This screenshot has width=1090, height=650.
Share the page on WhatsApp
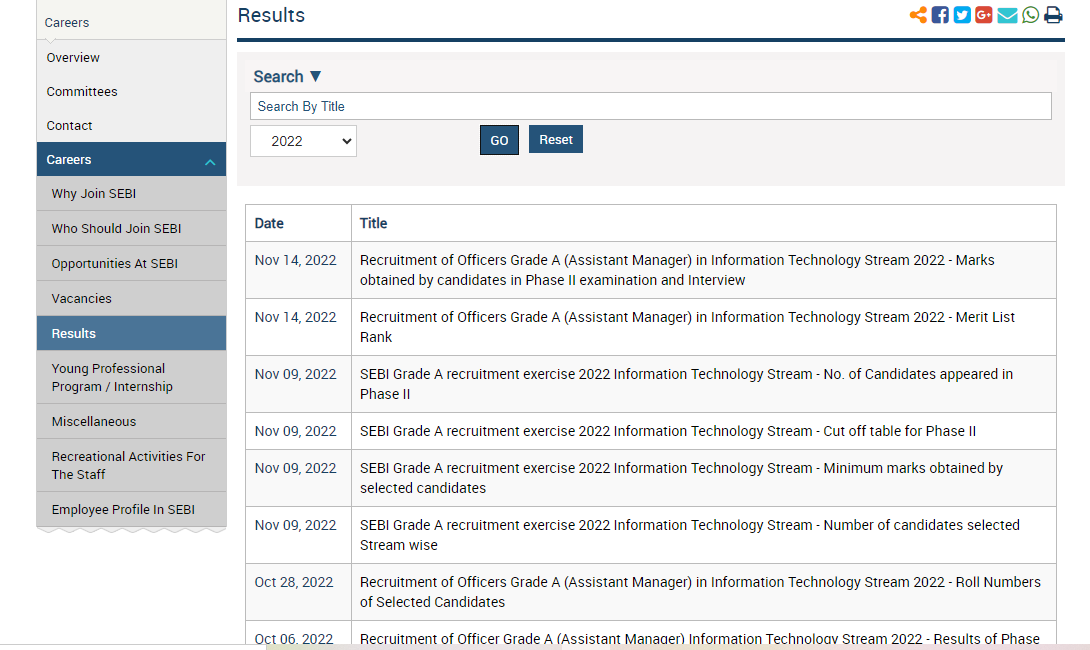click(x=1030, y=15)
